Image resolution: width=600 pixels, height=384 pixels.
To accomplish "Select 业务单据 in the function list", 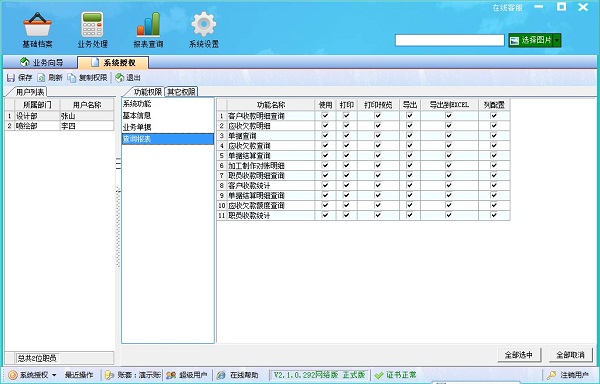I will tap(168, 127).
